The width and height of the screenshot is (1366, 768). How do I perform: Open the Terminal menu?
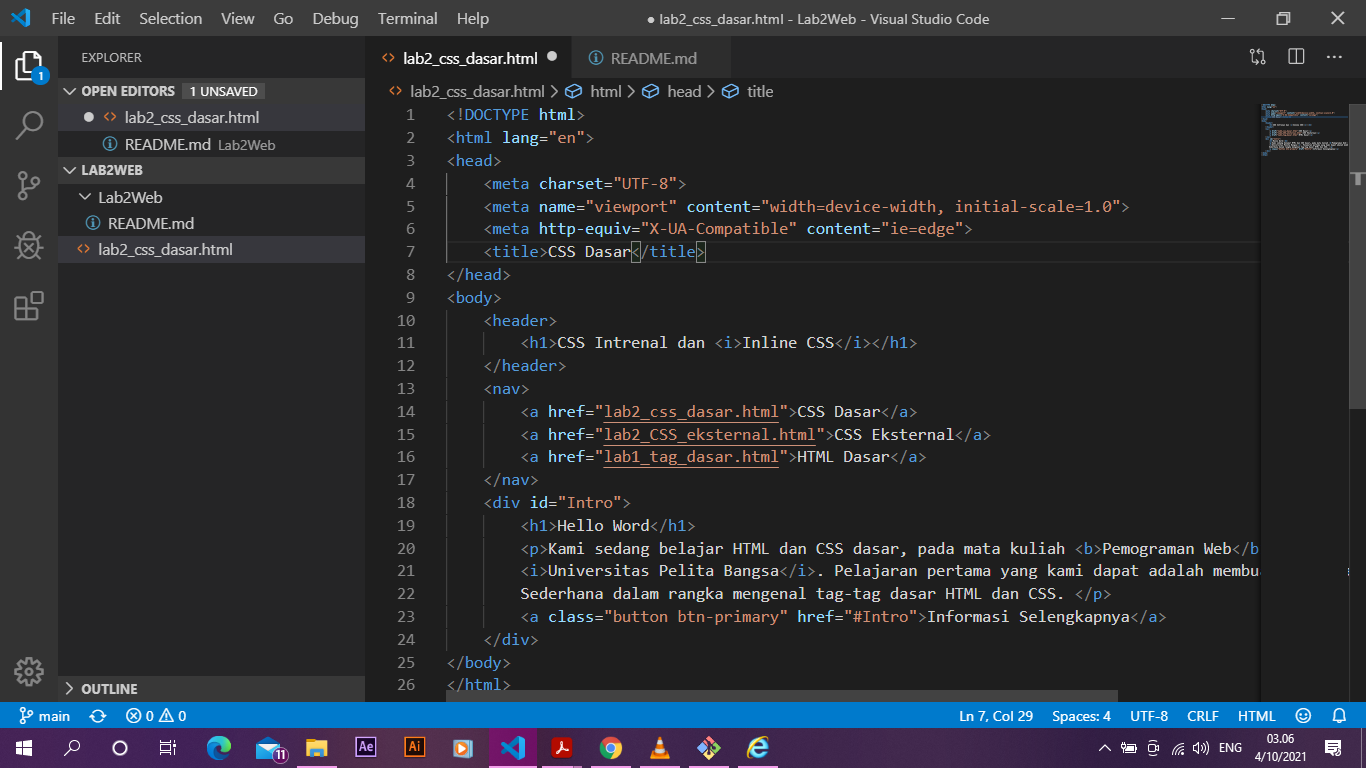pyautogui.click(x=407, y=18)
